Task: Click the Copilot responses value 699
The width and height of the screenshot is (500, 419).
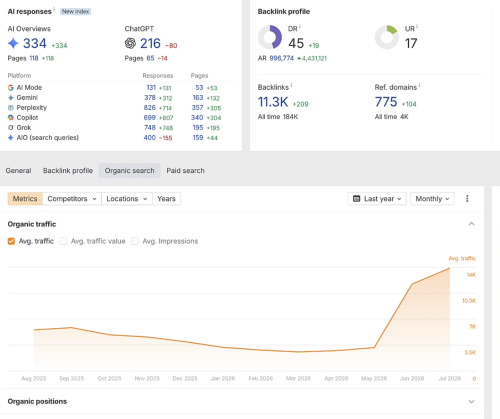Action: (x=150, y=118)
